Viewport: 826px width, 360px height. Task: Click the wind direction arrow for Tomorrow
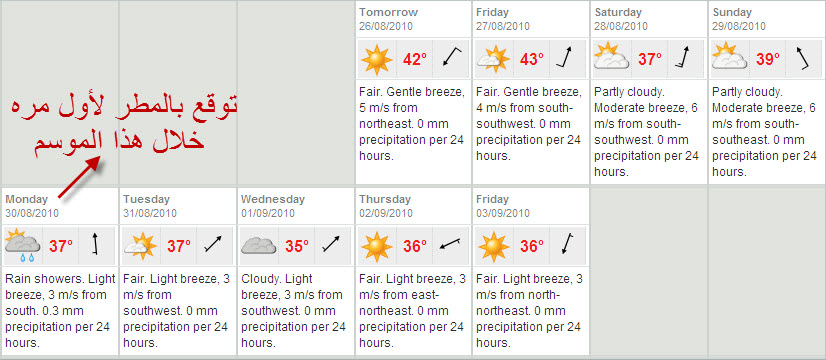452,57
